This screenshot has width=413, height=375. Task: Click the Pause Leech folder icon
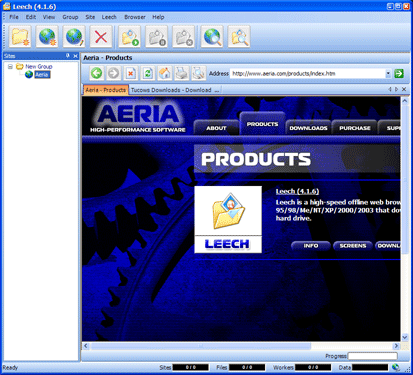[157, 37]
